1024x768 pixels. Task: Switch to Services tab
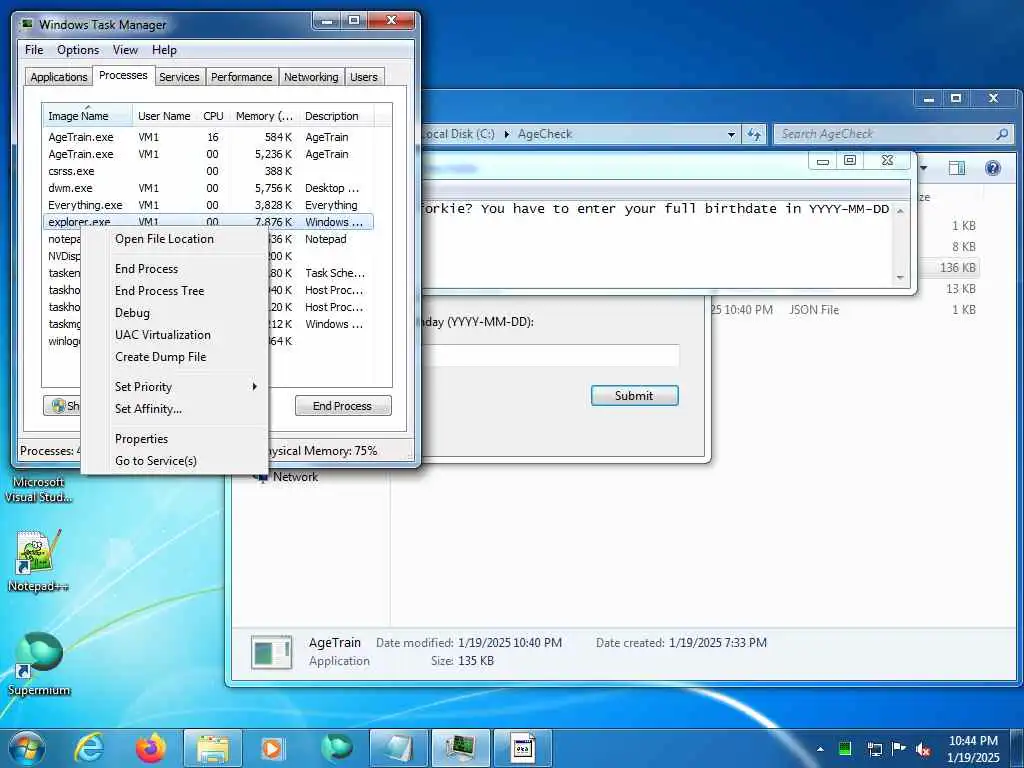[179, 77]
